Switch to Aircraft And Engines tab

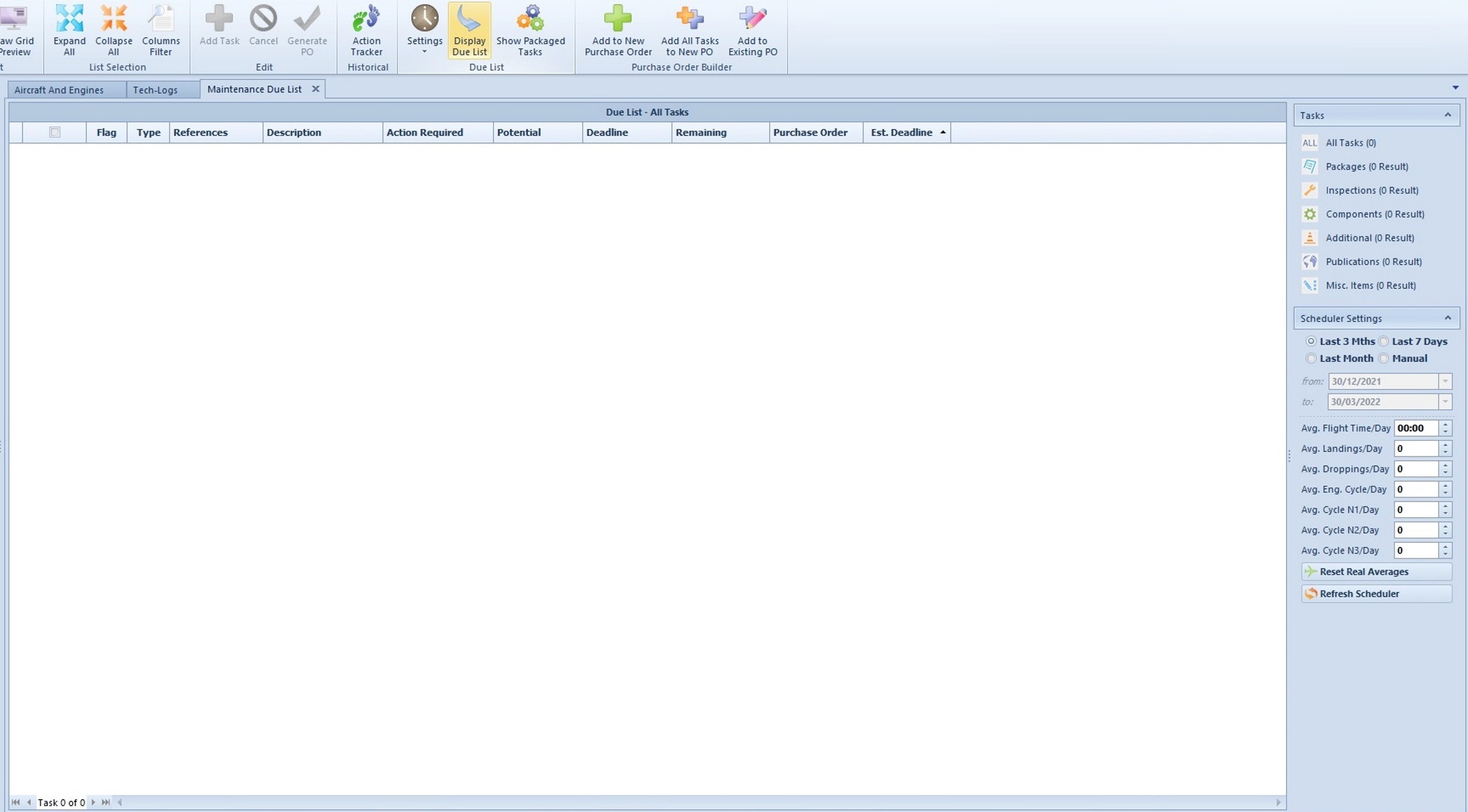pyautogui.click(x=59, y=90)
